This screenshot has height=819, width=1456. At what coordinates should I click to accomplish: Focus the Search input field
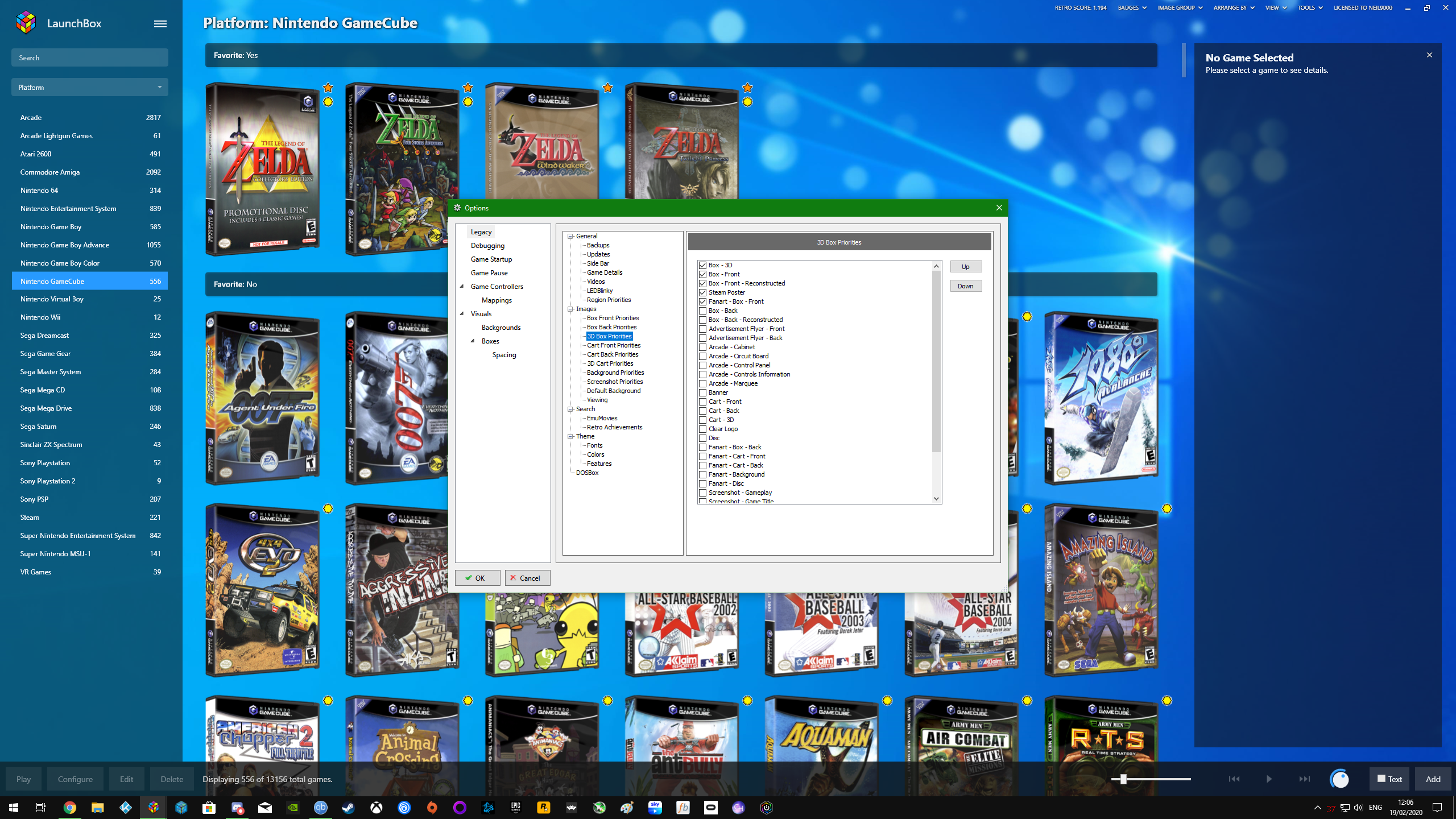tap(90, 57)
